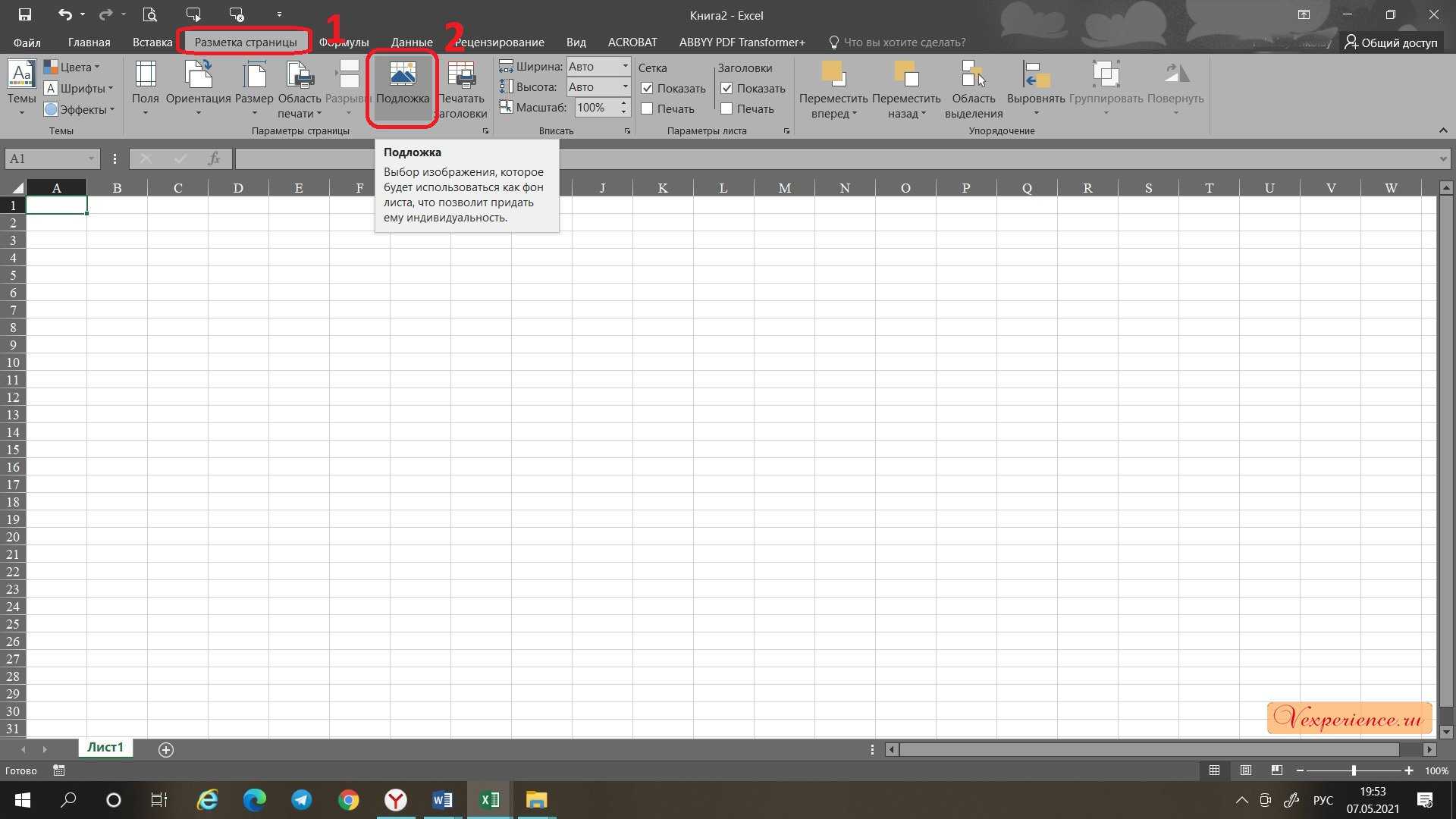Open the Align (Выровнять) menu
This screenshot has width=1456, height=819.
pos(1036,88)
